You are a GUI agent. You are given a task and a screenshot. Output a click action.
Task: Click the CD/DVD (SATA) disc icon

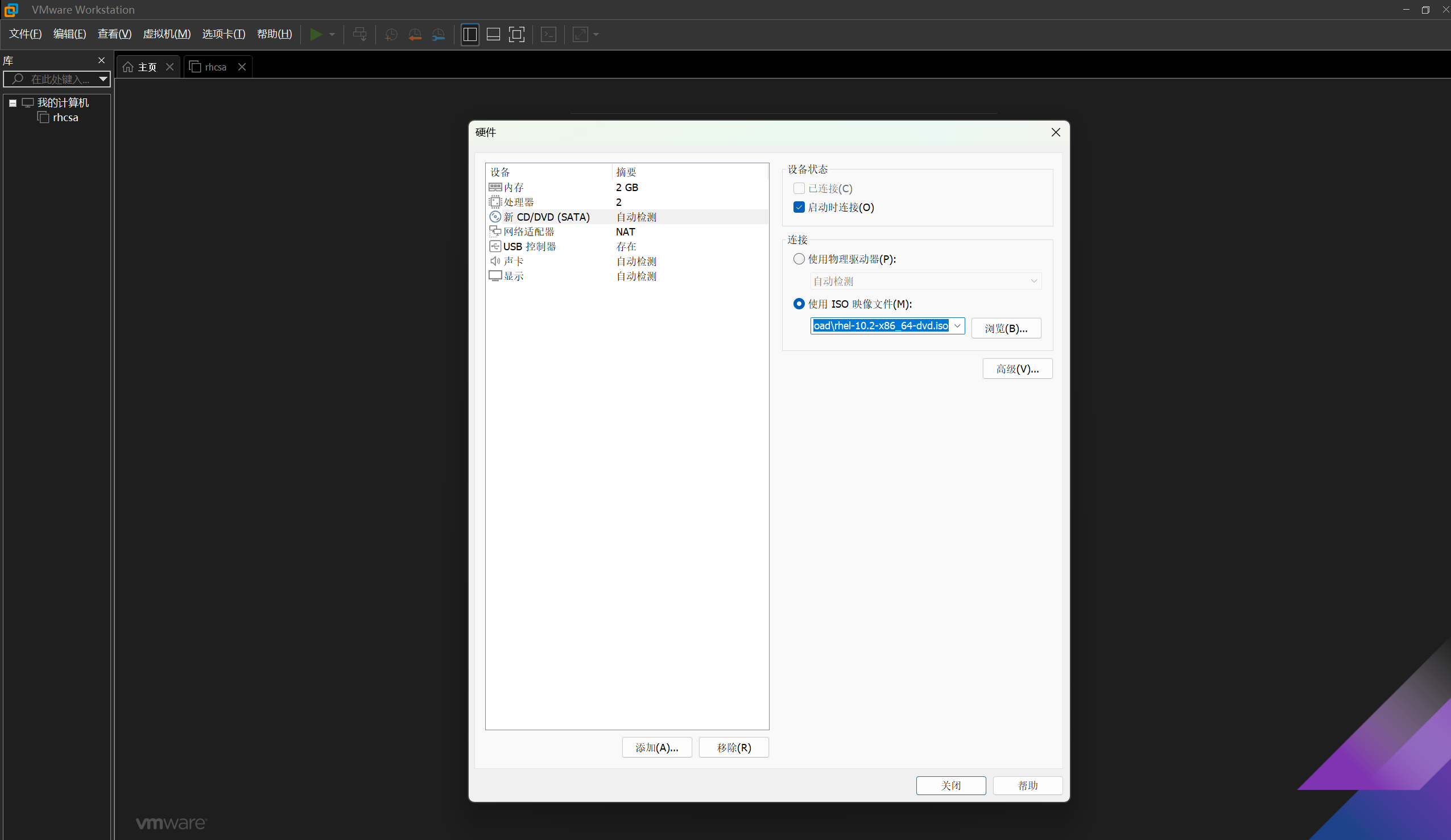495,217
